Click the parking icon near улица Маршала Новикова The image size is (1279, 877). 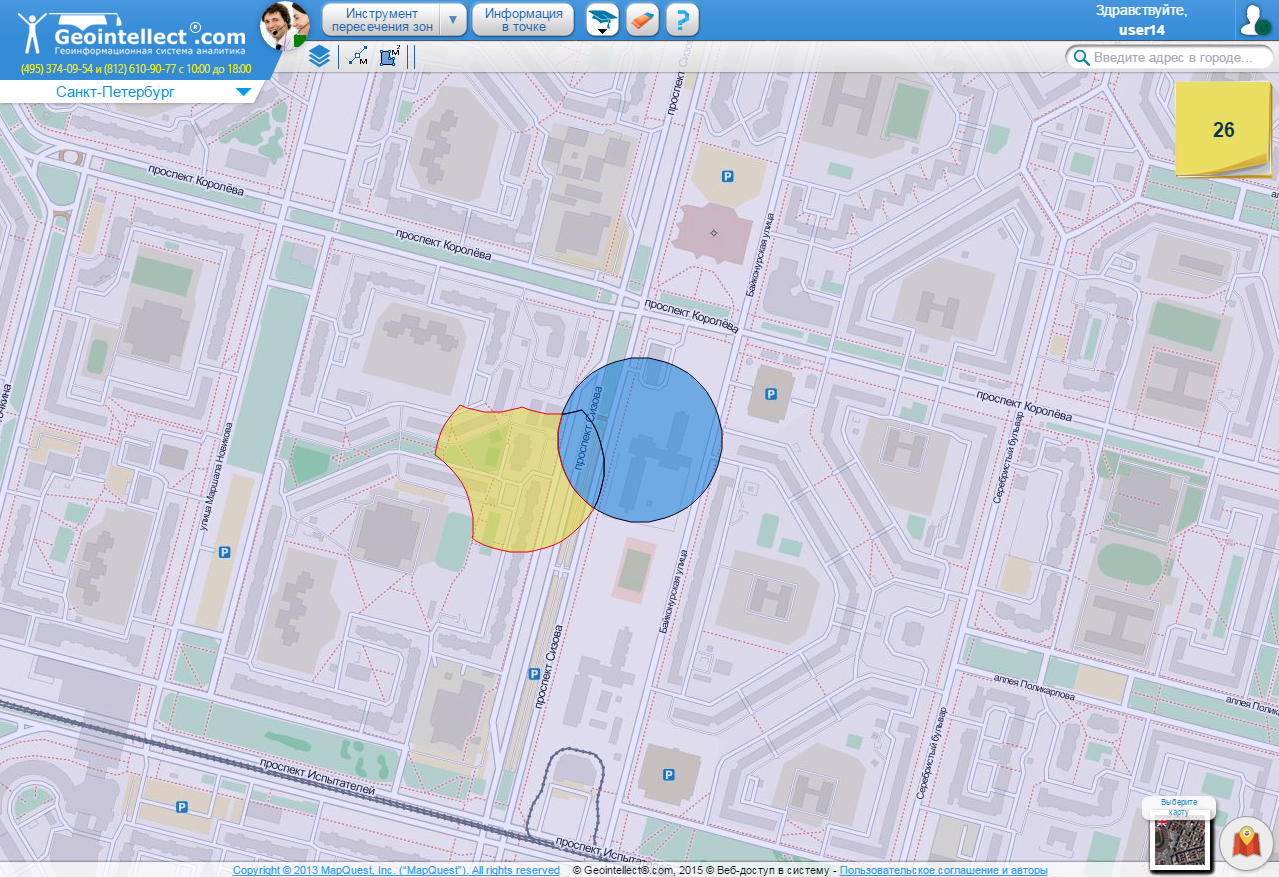(225, 551)
